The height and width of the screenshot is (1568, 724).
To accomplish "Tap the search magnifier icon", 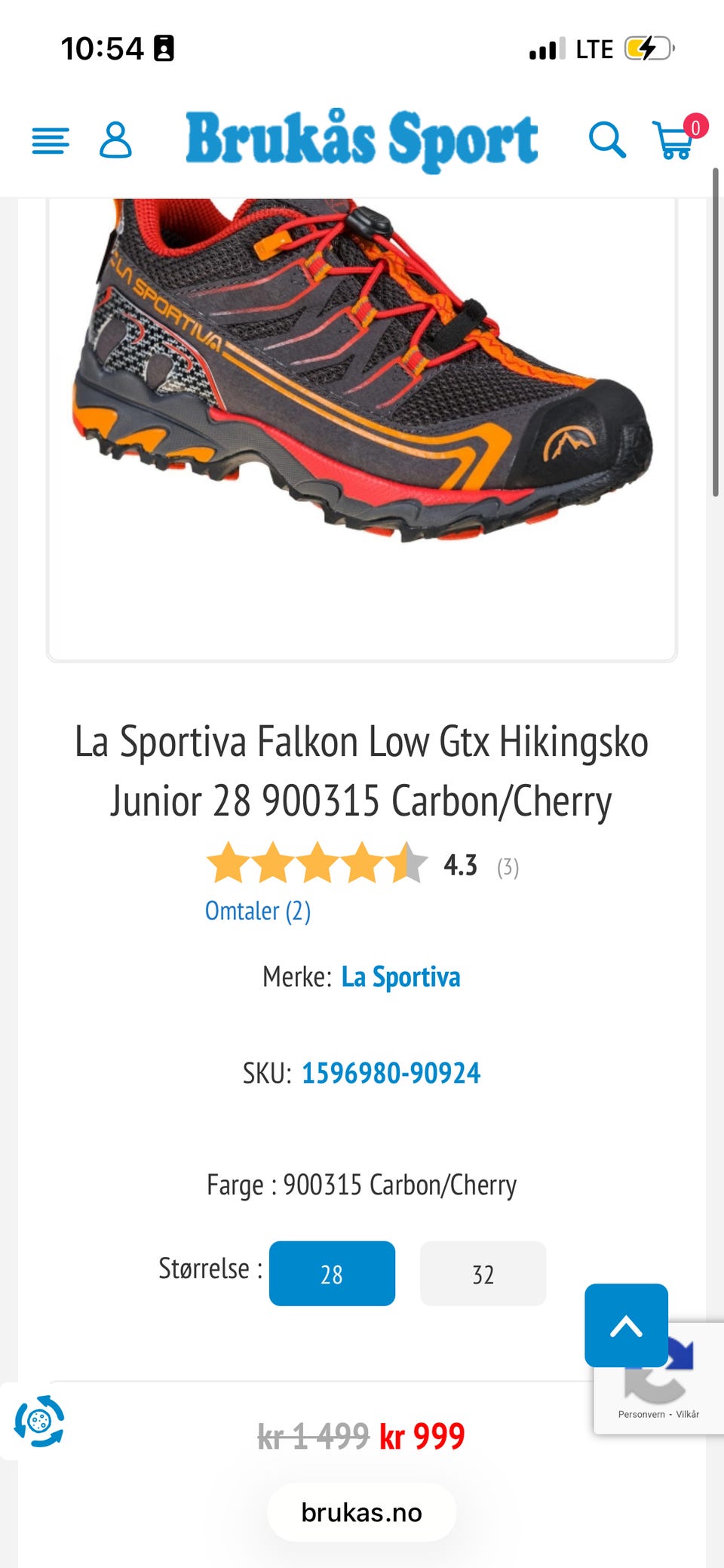I will pos(607,140).
